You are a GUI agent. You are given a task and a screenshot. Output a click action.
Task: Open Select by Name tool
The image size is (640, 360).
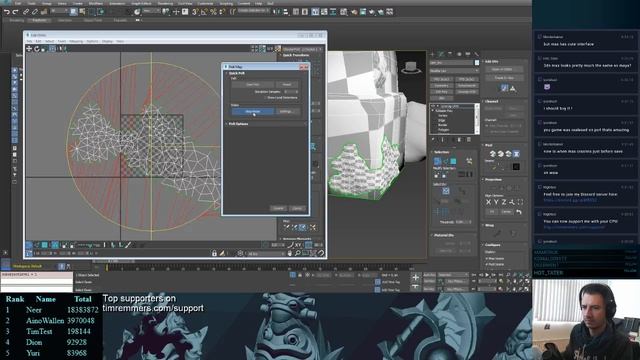coord(82,12)
